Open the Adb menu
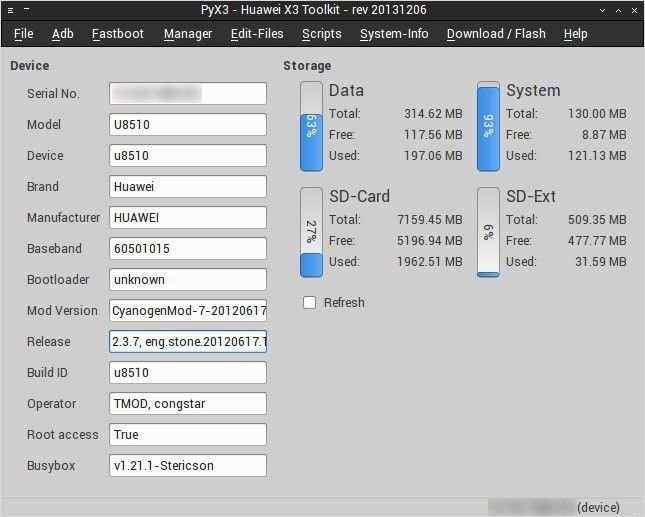The width and height of the screenshot is (645, 517). tap(63, 34)
